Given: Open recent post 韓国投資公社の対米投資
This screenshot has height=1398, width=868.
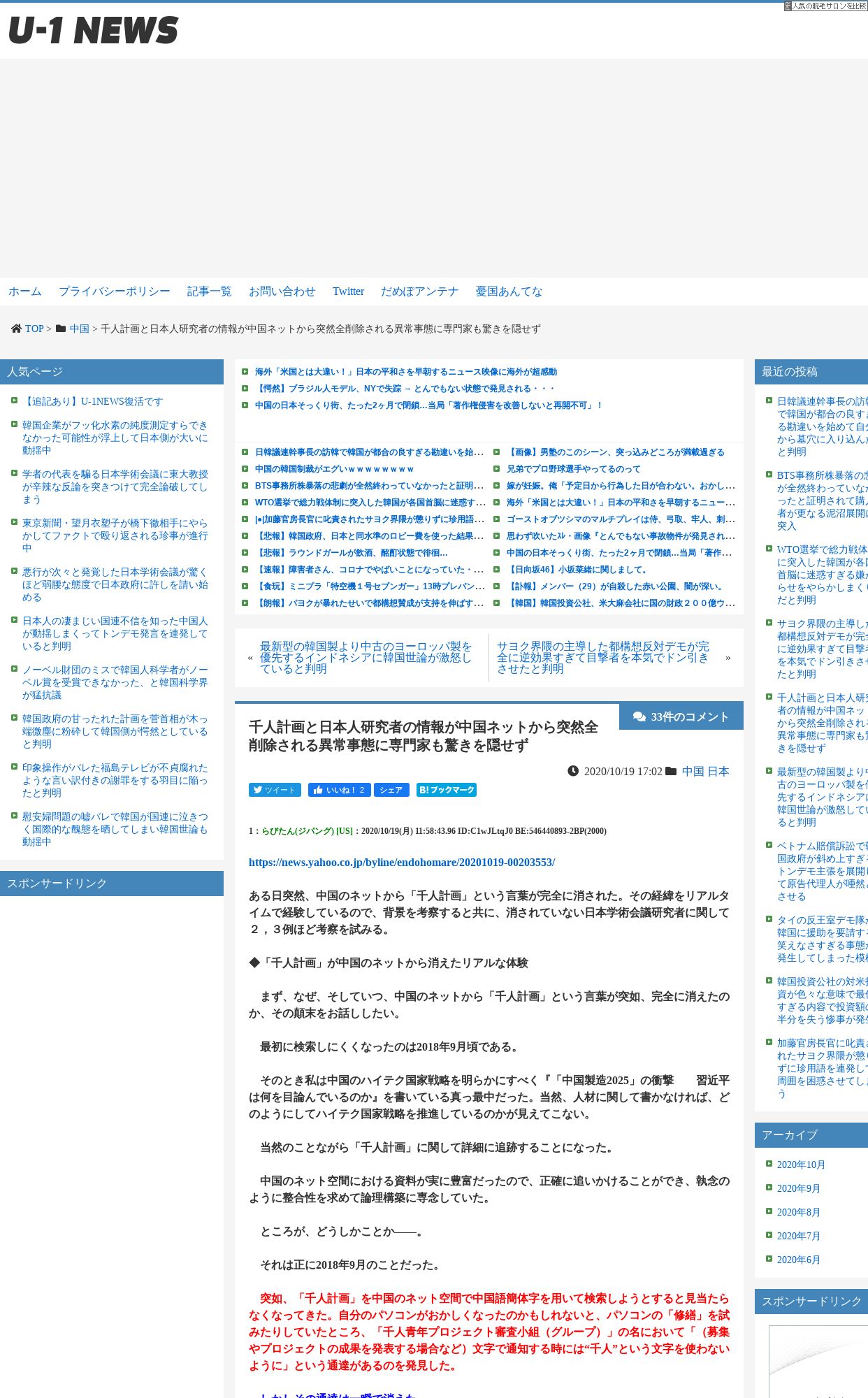Looking at the screenshot, I should (x=823, y=1000).
